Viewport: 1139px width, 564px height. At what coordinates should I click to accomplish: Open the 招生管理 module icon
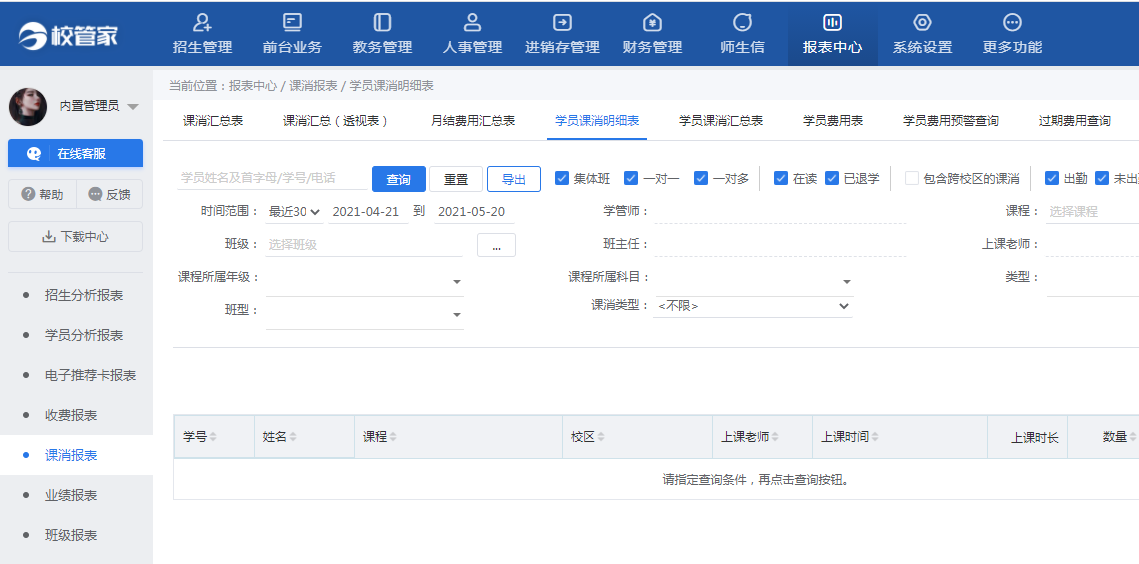(203, 23)
